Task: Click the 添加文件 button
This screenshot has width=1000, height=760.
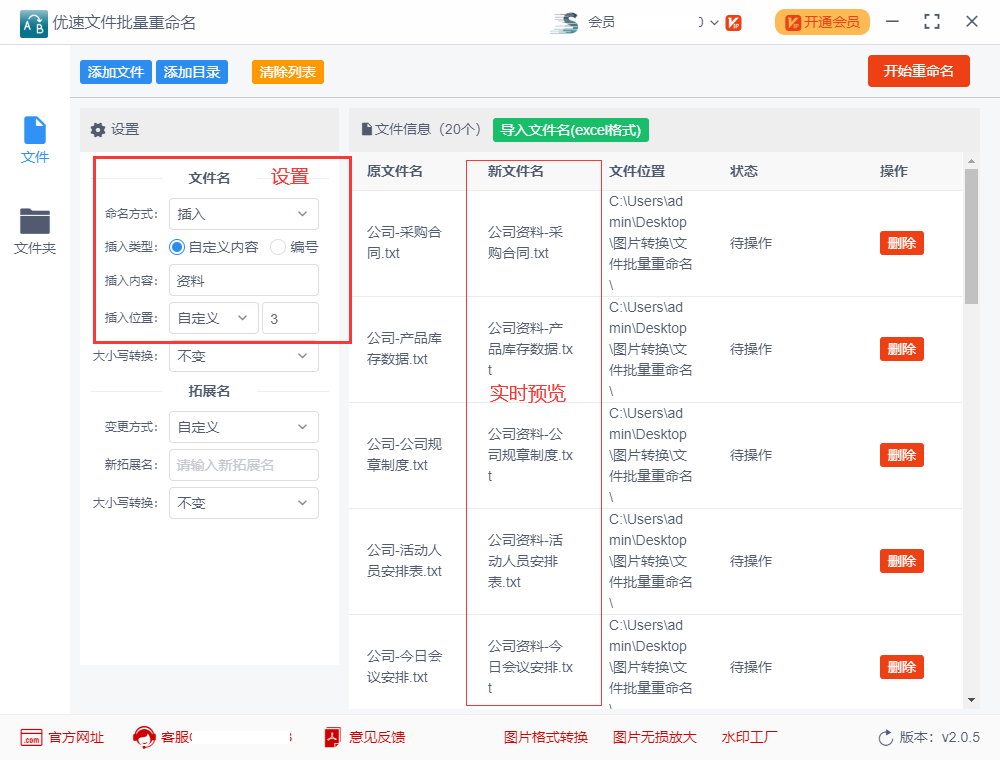Action: click(x=115, y=72)
